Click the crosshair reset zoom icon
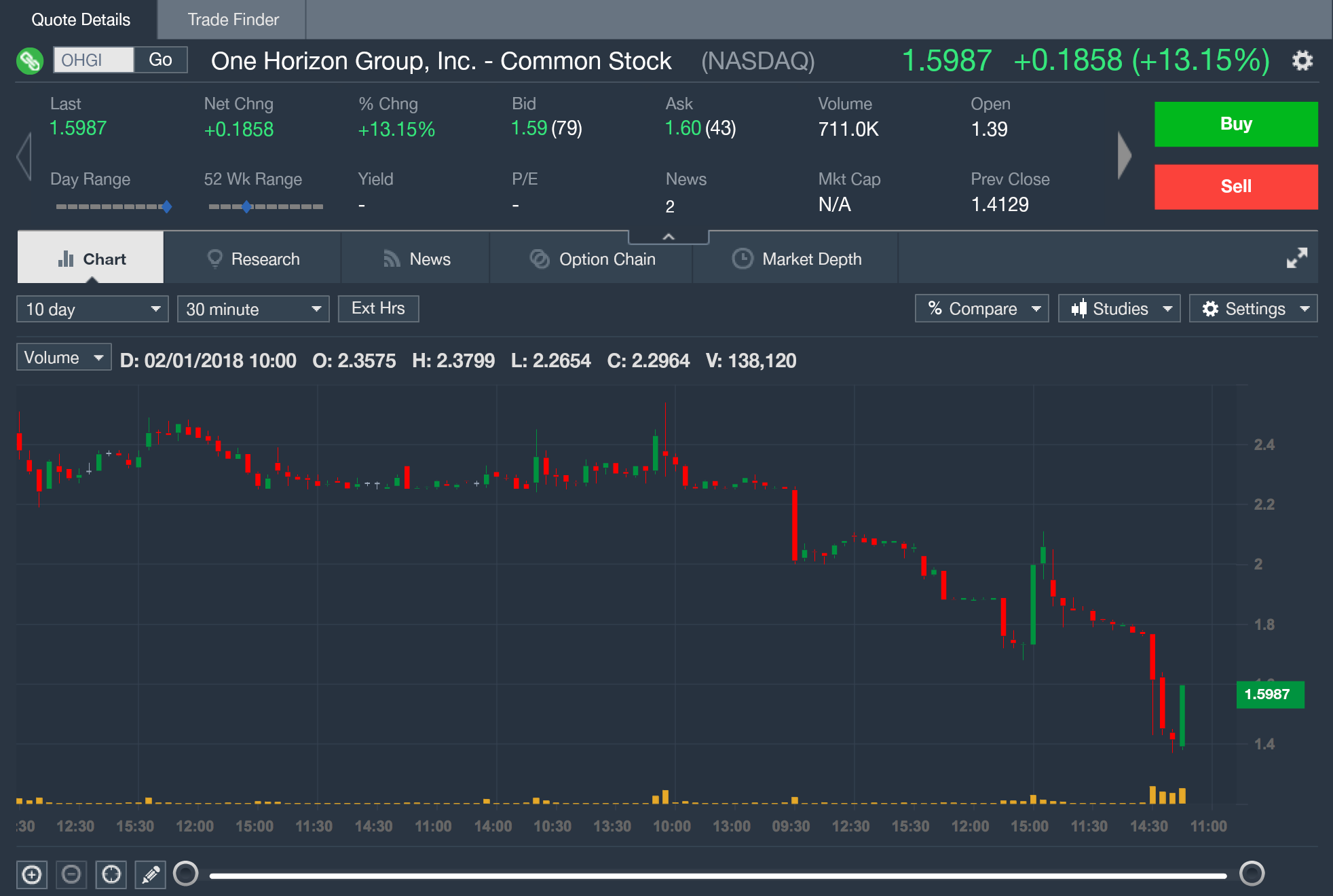 pyautogui.click(x=111, y=874)
